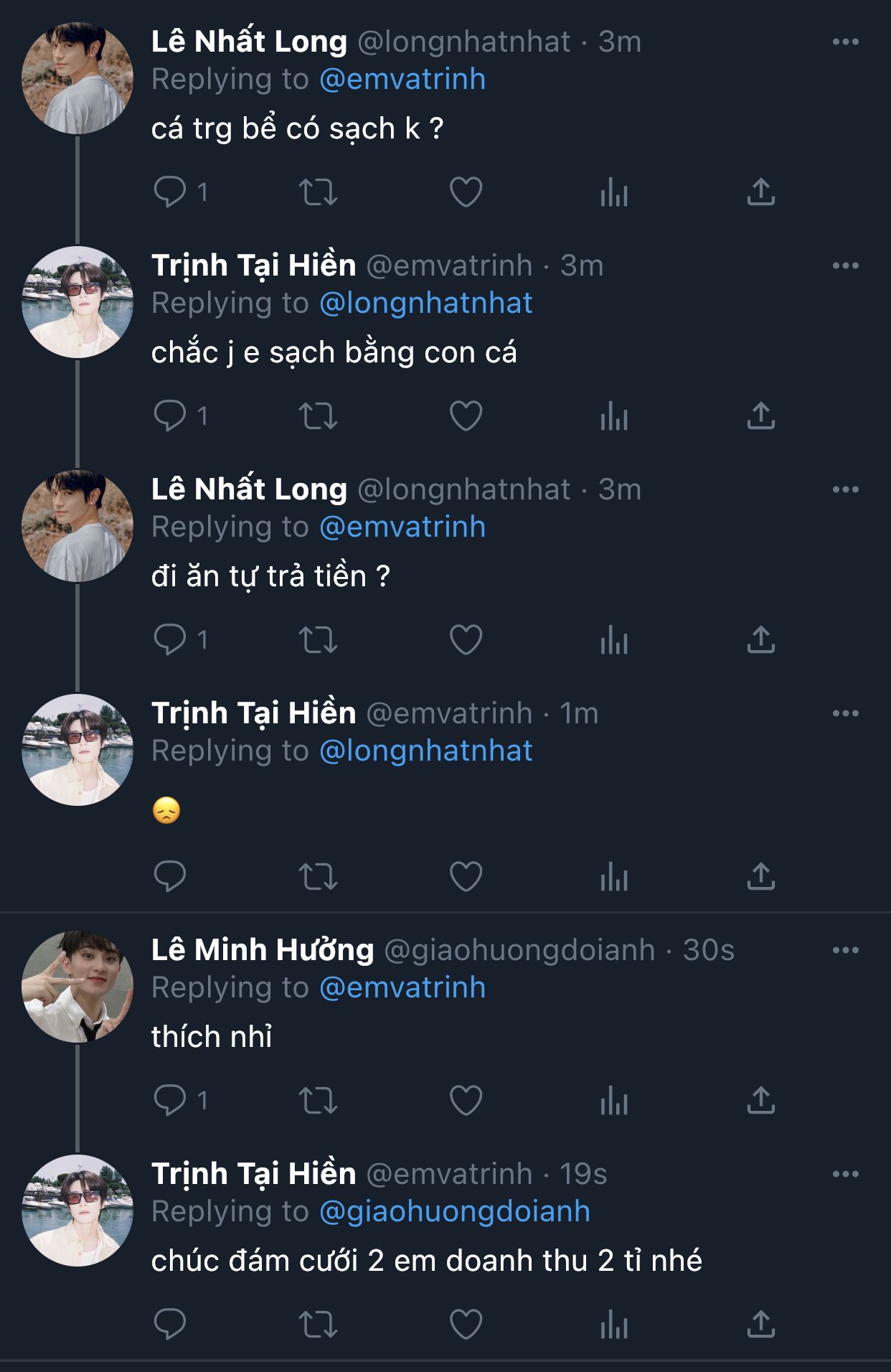Screen dimensions: 891x1372
Task: Like the "đi ăn tự trả tiền ?" tweet
Action: pyautogui.click(x=466, y=640)
